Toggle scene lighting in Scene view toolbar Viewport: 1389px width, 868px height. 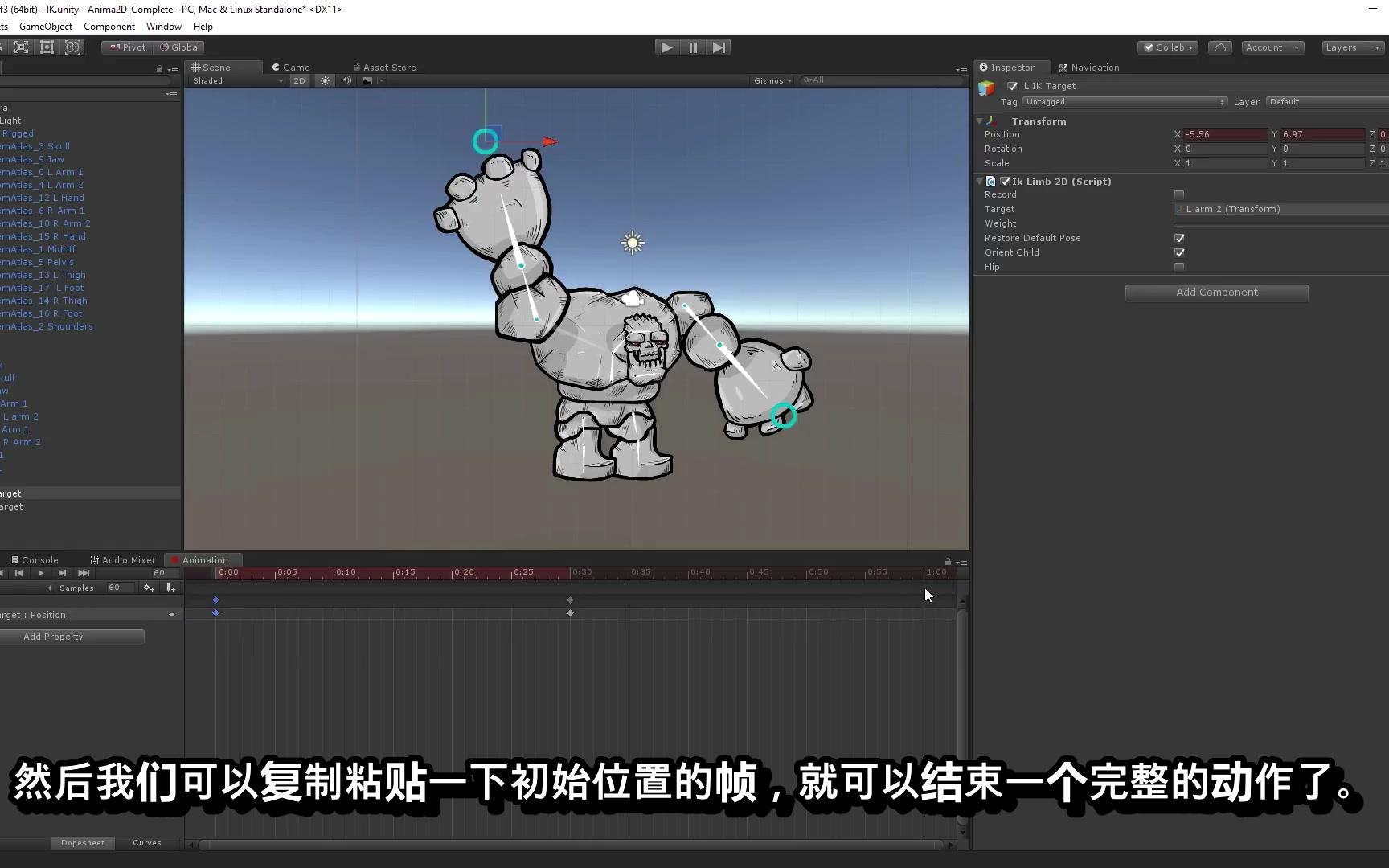(x=325, y=80)
